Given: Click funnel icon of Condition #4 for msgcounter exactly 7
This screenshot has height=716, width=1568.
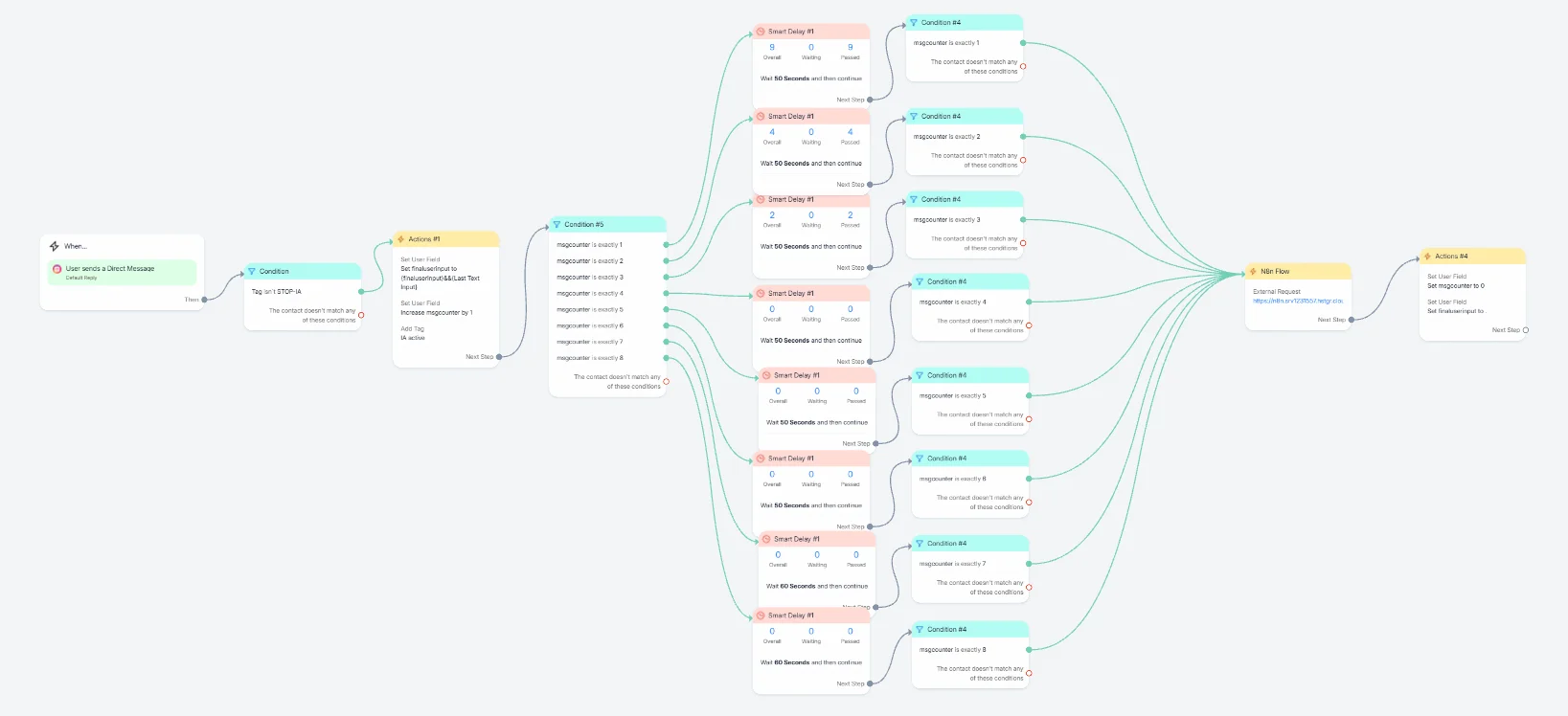Looking at the screenshot, I should point(920,544).
